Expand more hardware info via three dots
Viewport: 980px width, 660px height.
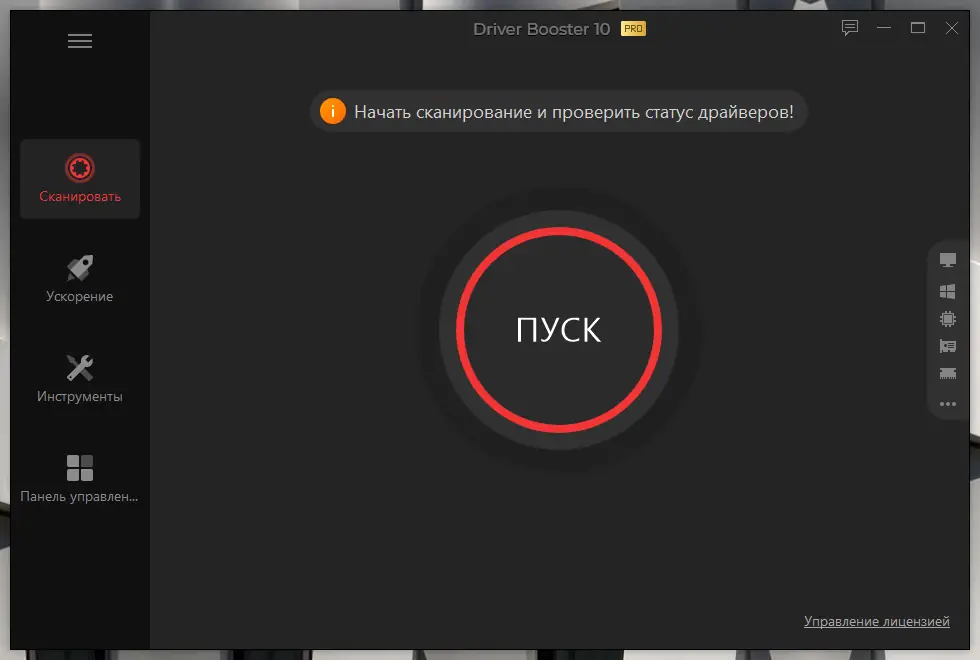(x=947, y=404)
